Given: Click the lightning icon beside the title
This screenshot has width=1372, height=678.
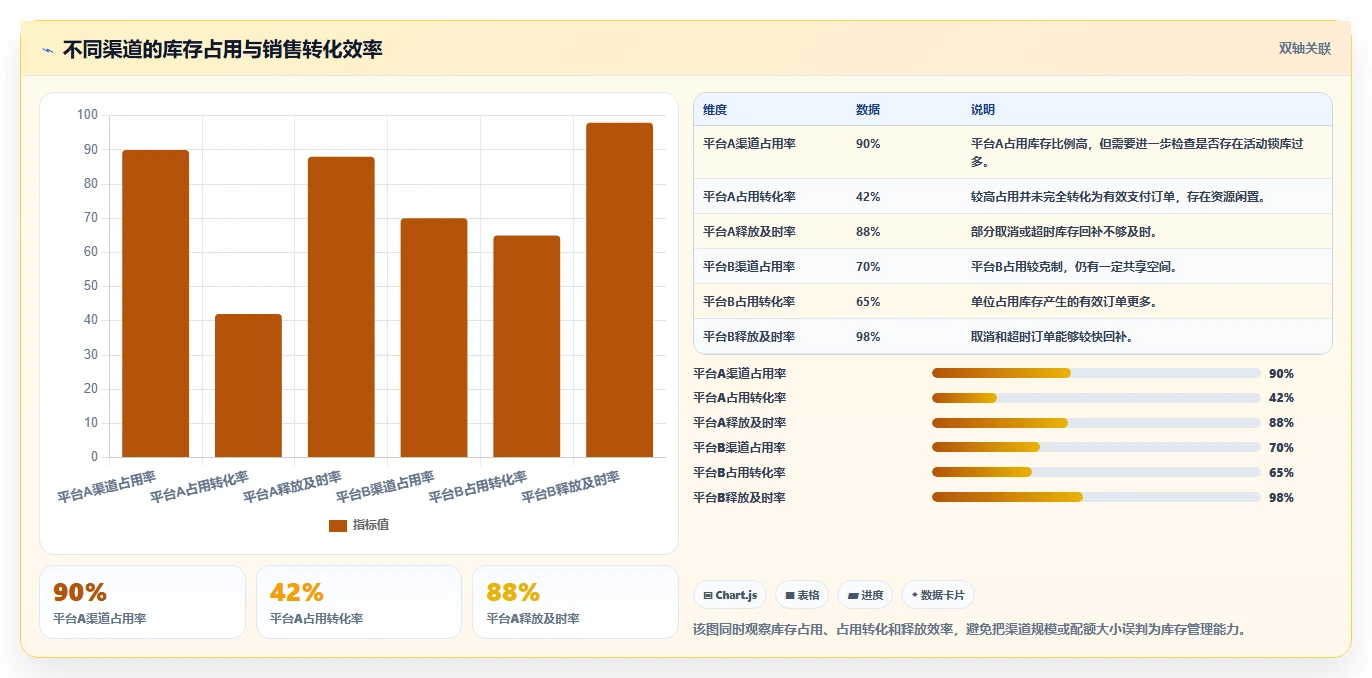Looking at the screenshot, I should (x=47, y=50).
